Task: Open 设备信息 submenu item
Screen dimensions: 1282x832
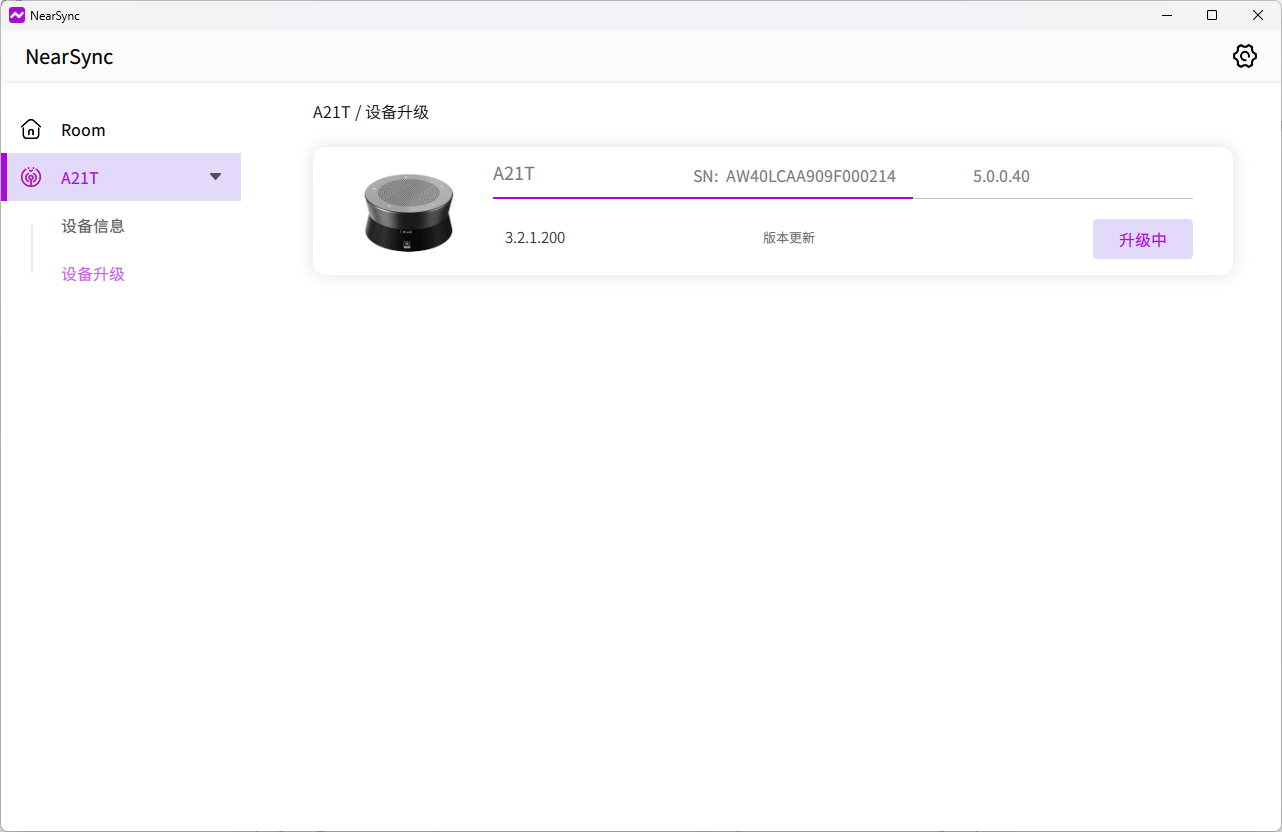Action: coord(93,226)
